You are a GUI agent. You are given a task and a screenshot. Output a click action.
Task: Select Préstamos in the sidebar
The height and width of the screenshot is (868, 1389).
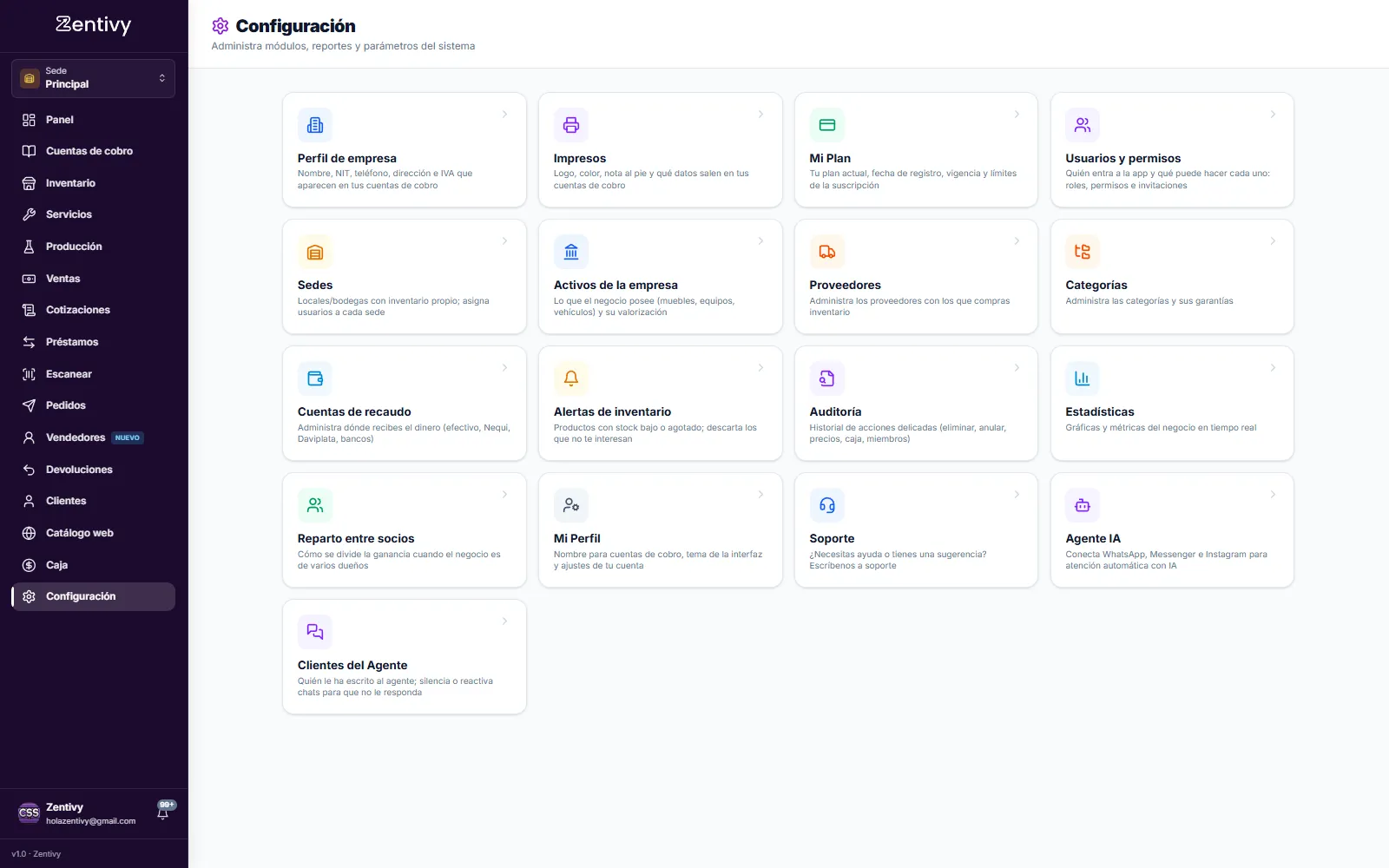pos(93,342)
